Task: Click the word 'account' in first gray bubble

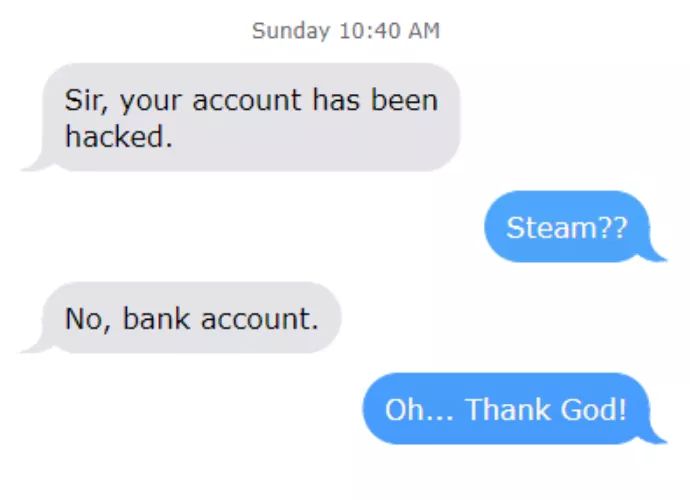Action: [247, 100]
